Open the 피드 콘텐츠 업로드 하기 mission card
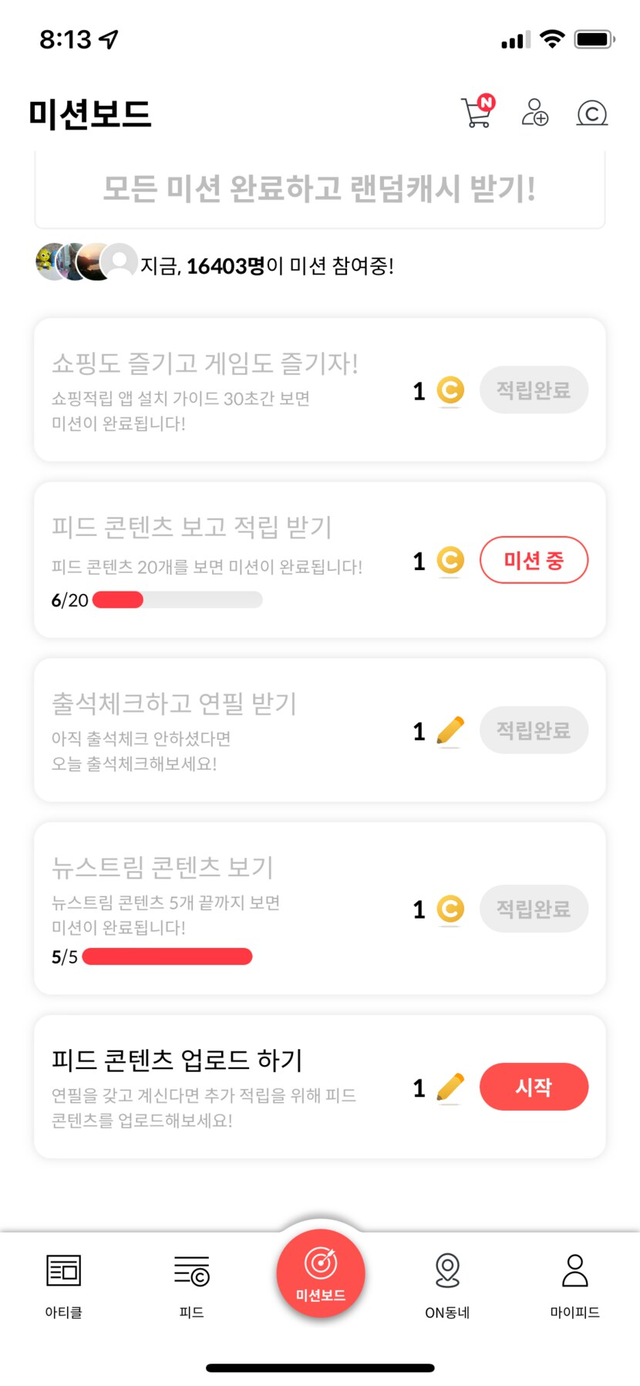This screenshot has width=640, height=1386. (230, 1086)
